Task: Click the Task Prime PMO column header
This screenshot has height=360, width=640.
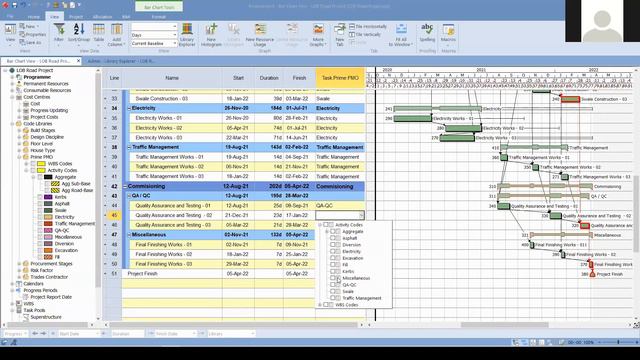Action: pyautogui.click(x=340, y=78)
